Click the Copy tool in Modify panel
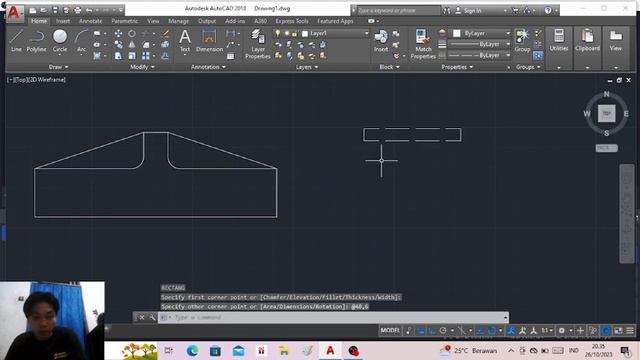Image resolution: width=640 pixels, height=360 pixels. click(118, 44)
